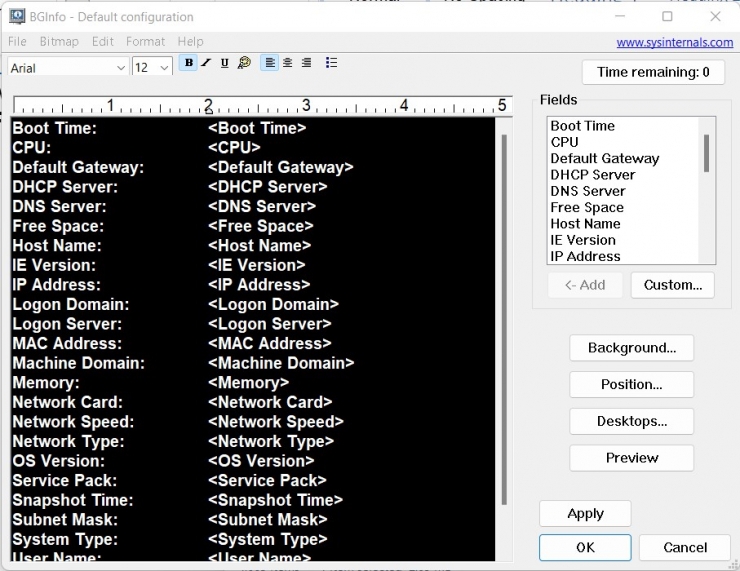Open the text color palette icon

pyautogui.click(x=243, y=63)
